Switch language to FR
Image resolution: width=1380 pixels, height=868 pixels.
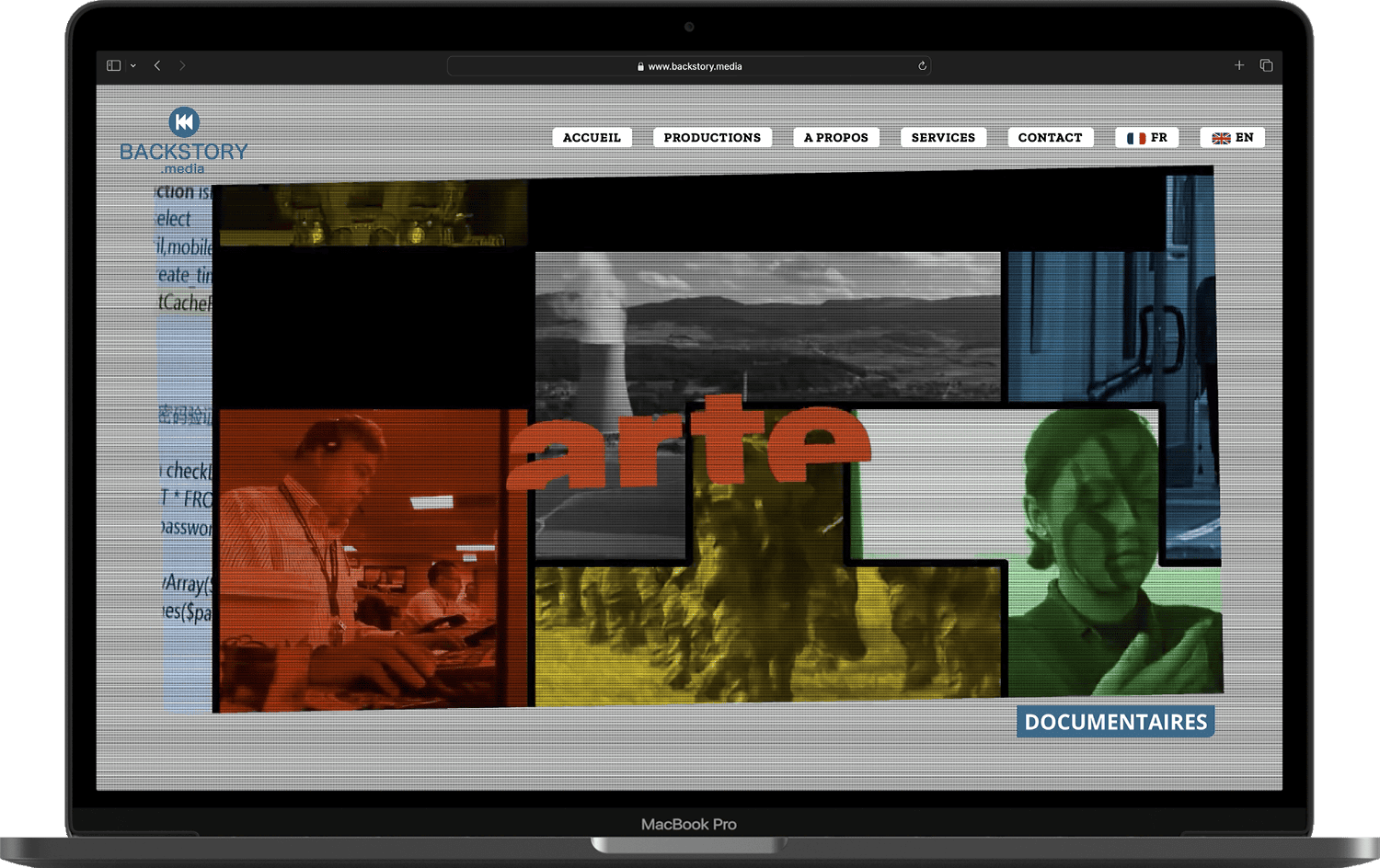pyautogui.click(x=1146, y=137)
